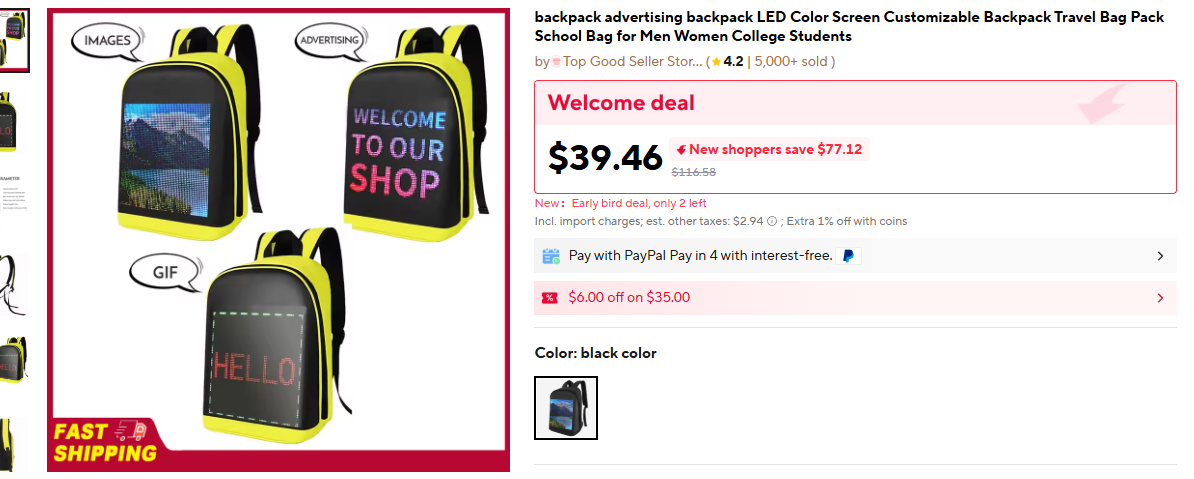Viewport: 1194px width, 479px height.
Task: Select the first selected gallery thumbnail
Action: point(14,41)
